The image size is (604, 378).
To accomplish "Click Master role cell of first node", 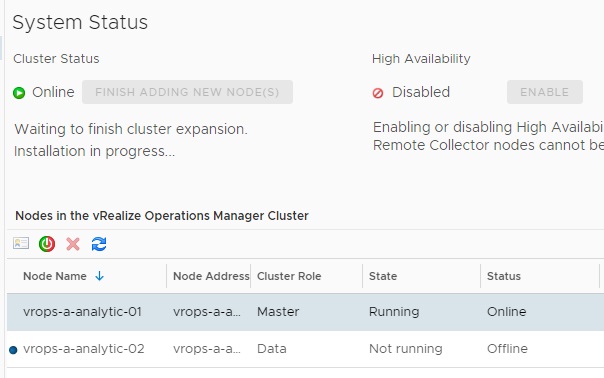I will point(278,312).
